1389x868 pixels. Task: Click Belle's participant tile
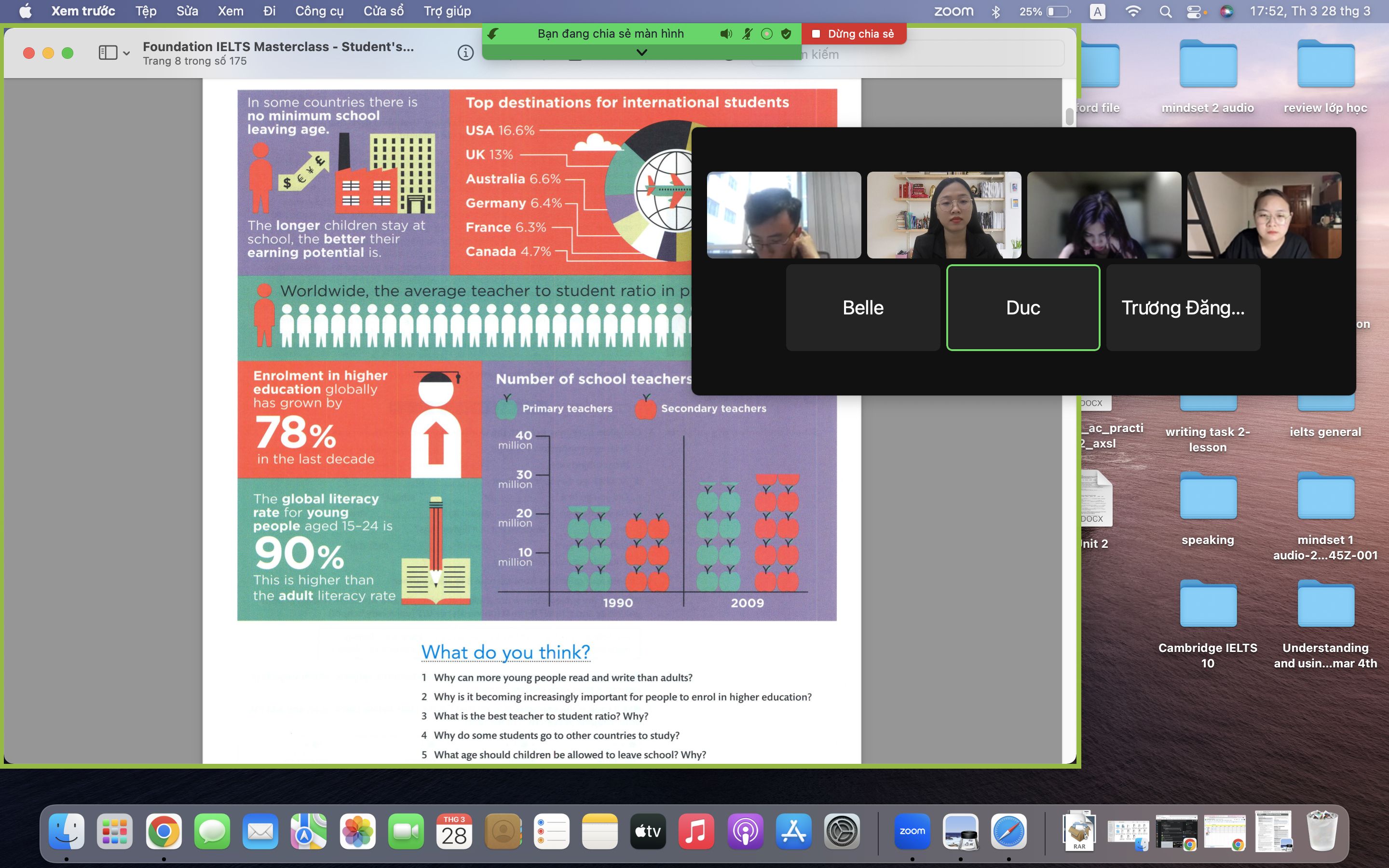click(x=863, y=308)
